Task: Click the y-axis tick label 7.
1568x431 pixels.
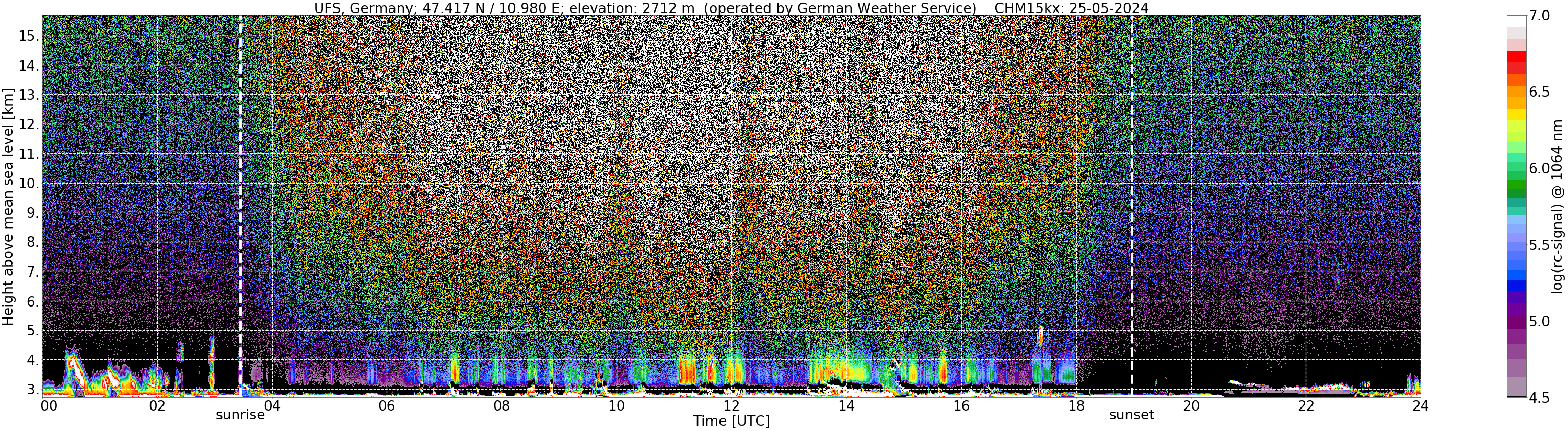Action: (32, 272)
